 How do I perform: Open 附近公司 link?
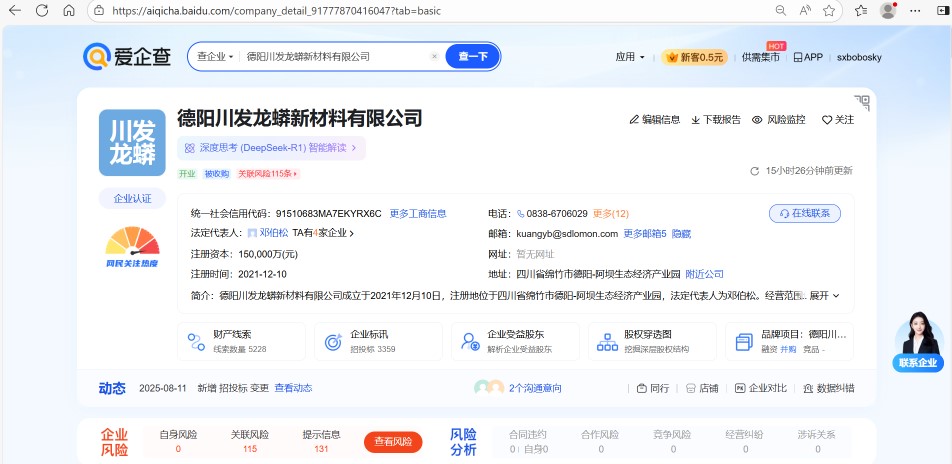pos(704,274)
